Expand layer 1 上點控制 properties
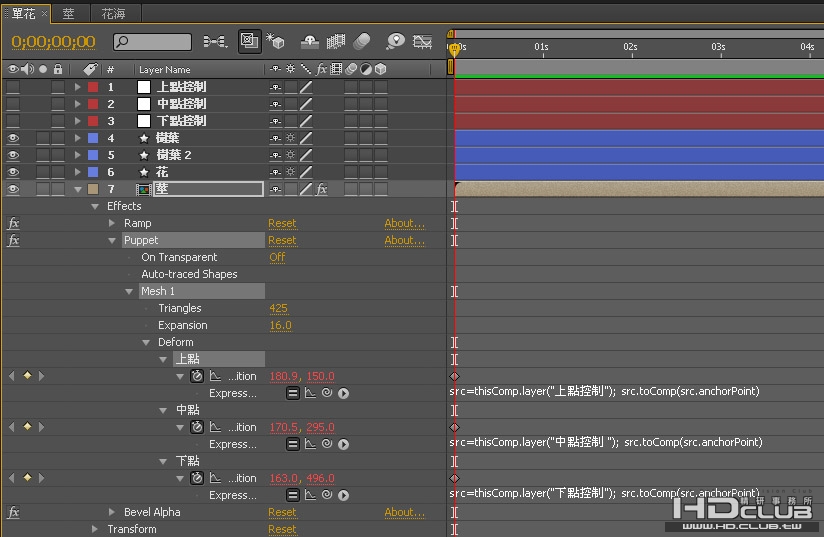Image resolution: width=824 pixels, height=537 pixels. coord(78,87)
